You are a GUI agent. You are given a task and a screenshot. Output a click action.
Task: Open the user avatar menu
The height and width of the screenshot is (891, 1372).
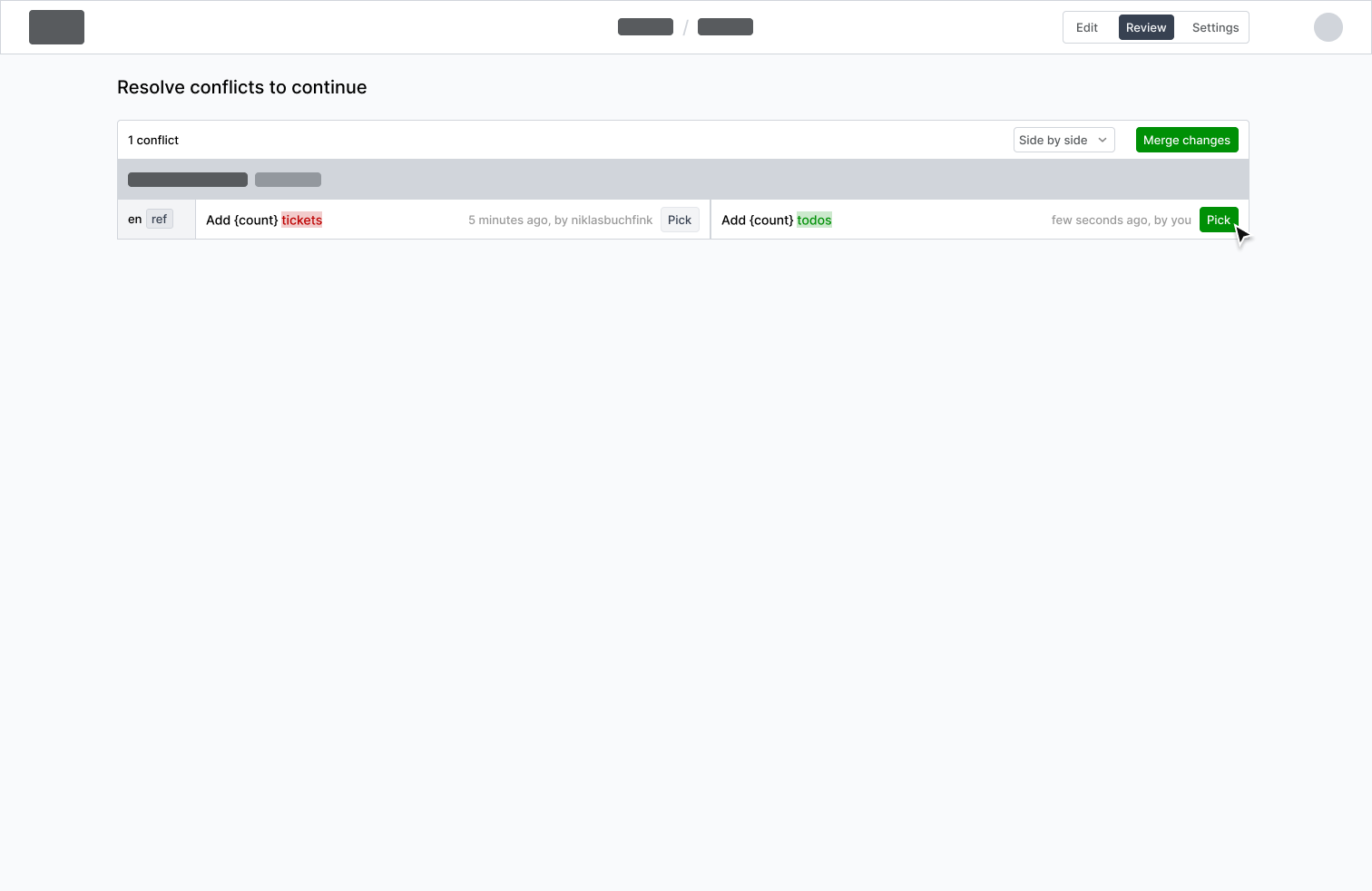(x=1328, y=27)
